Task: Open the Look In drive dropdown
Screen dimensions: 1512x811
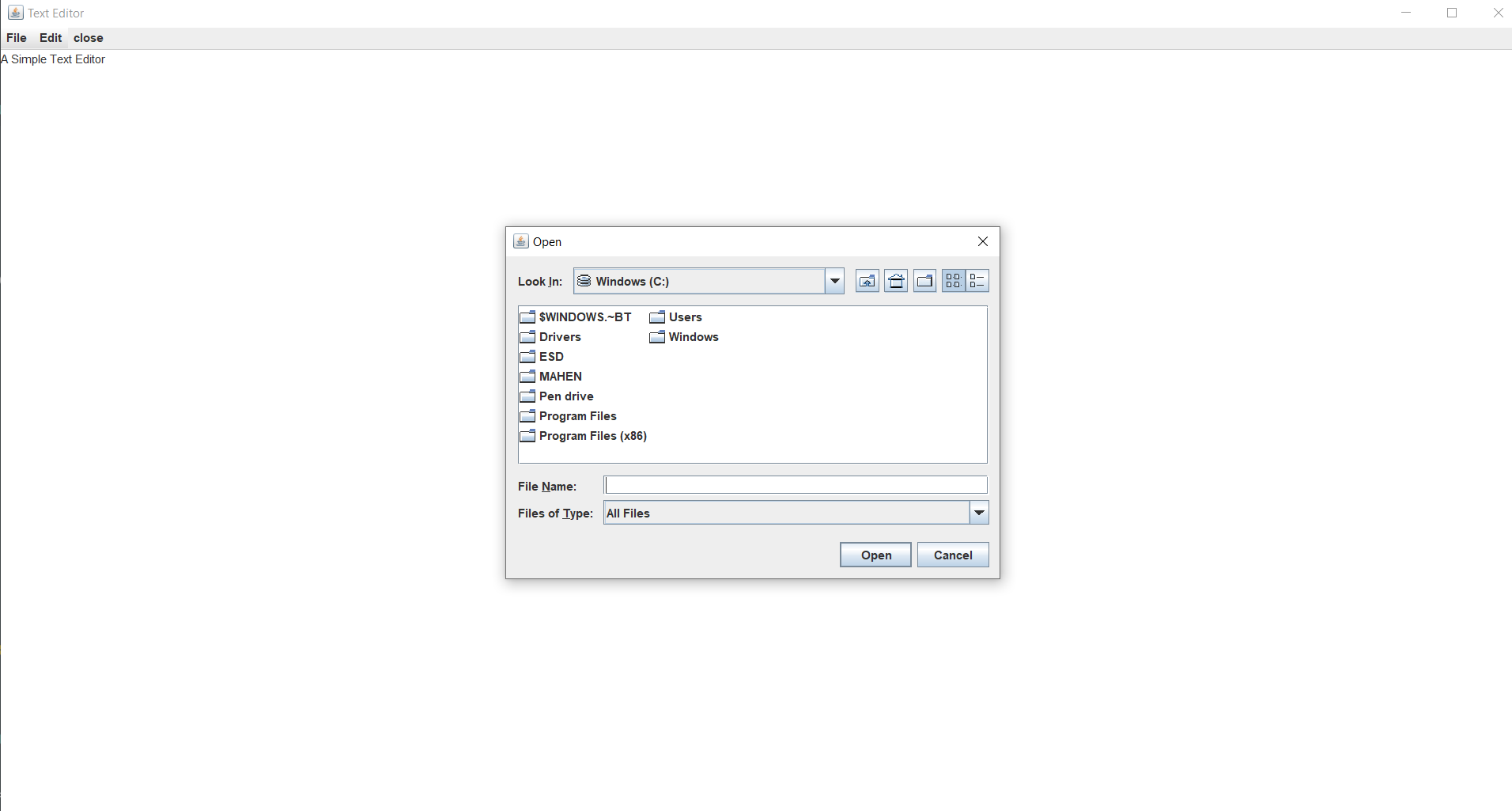Action: [x=834, y=280]
